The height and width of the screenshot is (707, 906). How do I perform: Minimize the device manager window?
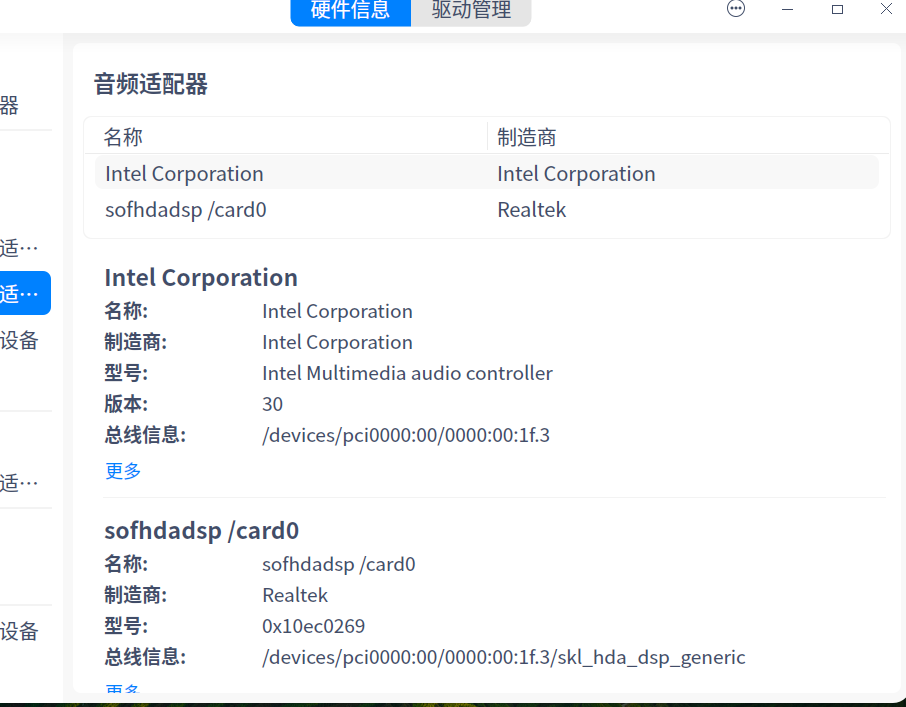787,9
